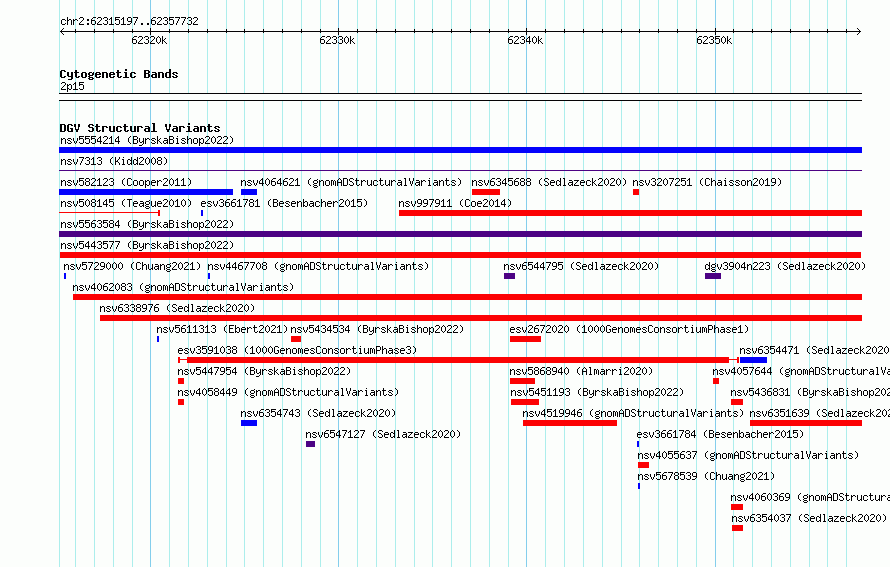Viewport: 890px width, 567px height.
Task: Click the red bar under nsv6345688
Action: [x=486, y=192]
